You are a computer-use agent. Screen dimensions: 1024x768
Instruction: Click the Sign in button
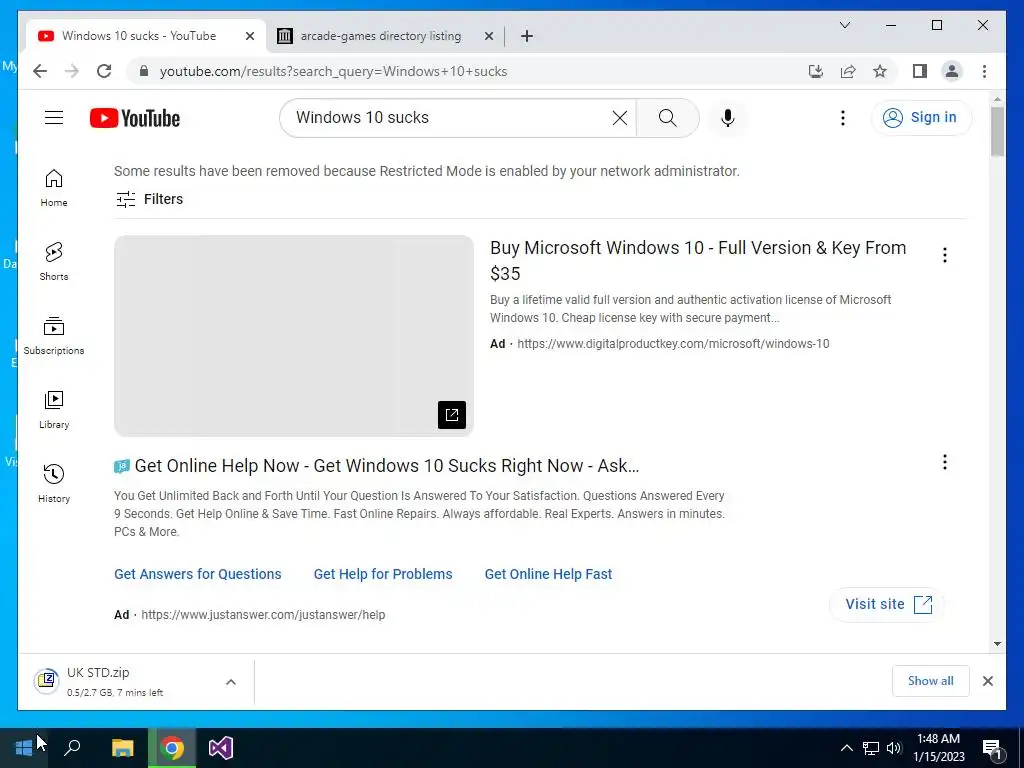921,118
